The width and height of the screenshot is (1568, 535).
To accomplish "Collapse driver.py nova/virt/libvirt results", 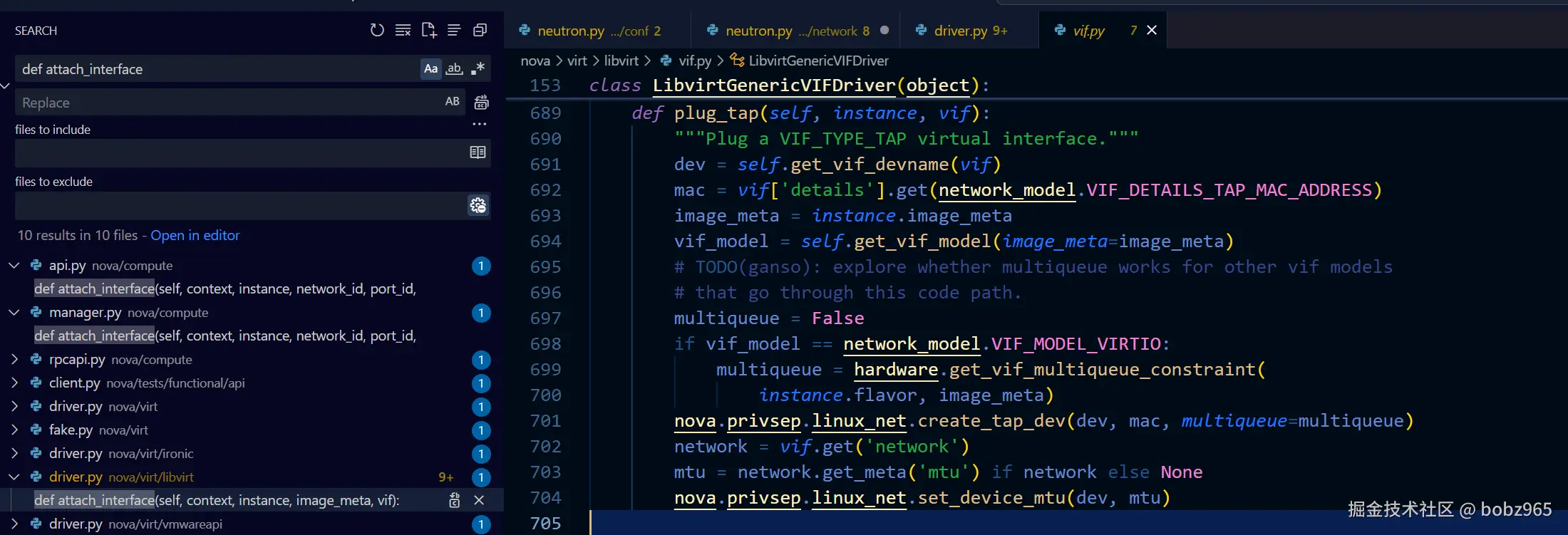I will [x=14, y=477].
